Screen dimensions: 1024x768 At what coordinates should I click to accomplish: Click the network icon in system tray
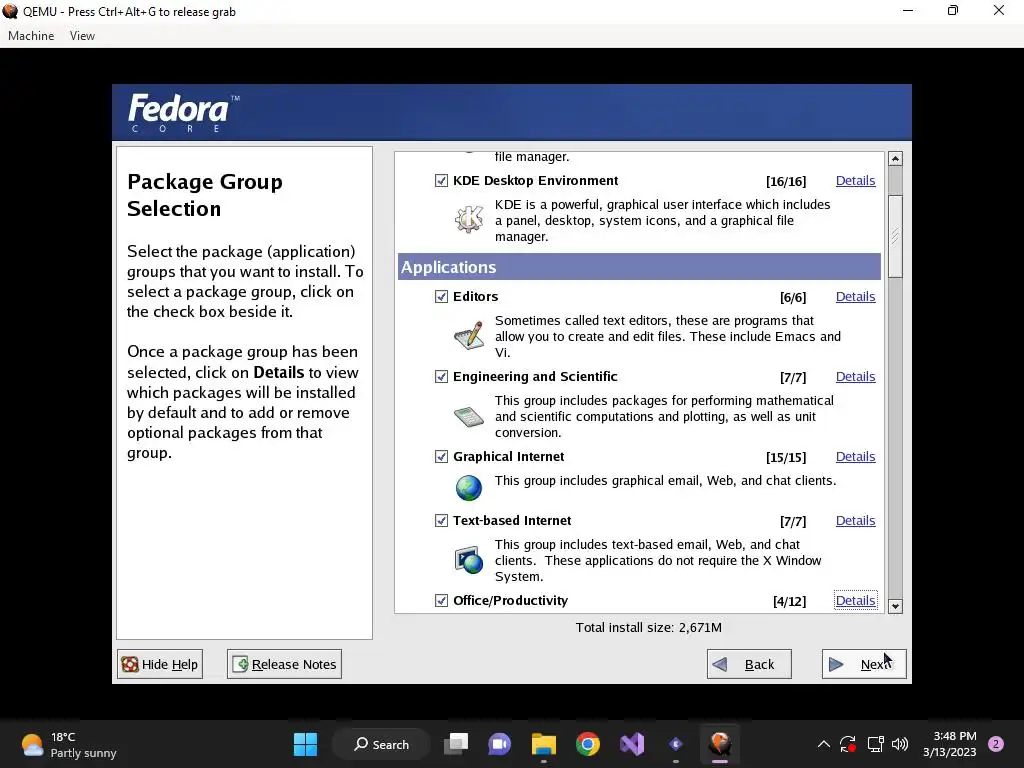coord(875,744)
